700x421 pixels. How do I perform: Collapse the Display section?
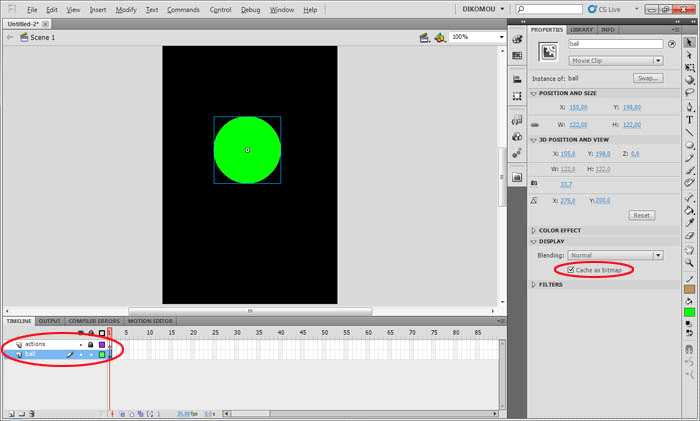pos(533,242)
